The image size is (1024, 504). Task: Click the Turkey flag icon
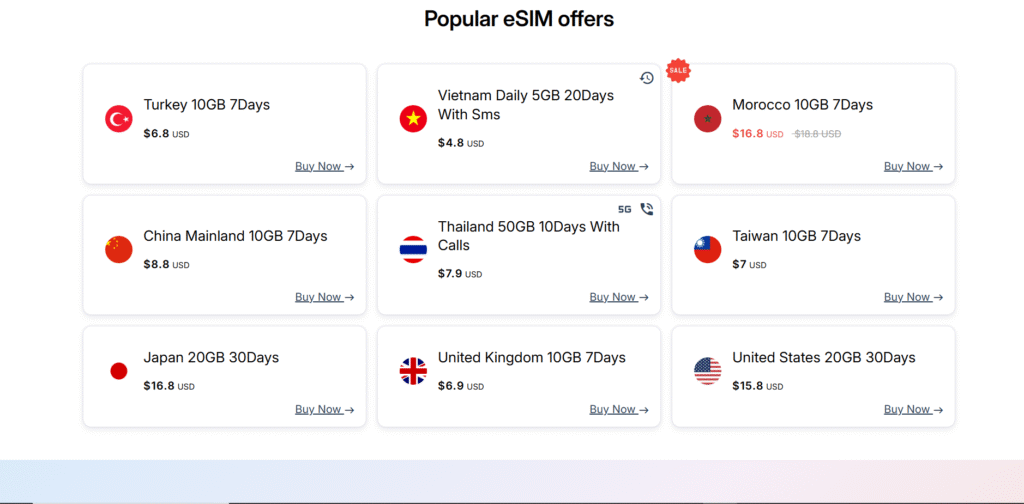(119, 119)
